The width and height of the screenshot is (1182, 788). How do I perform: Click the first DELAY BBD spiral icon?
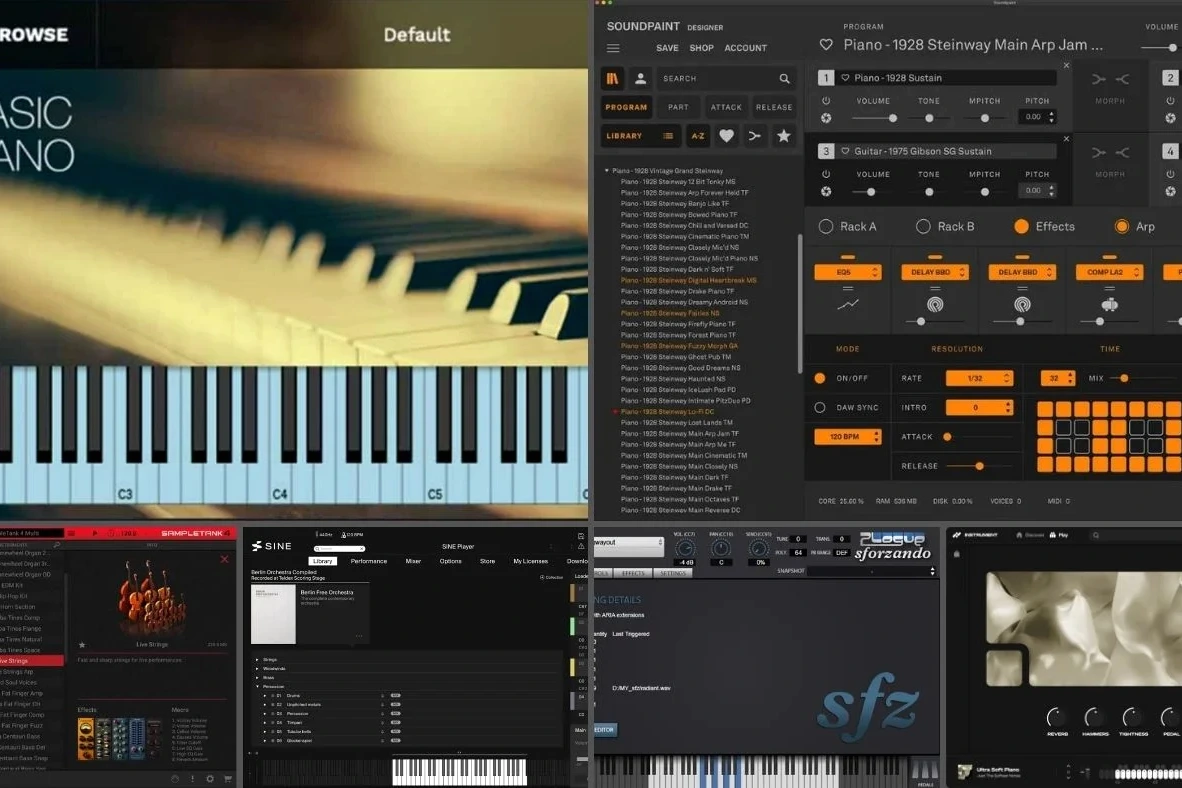pyautogui.click(x=935, y=305)
